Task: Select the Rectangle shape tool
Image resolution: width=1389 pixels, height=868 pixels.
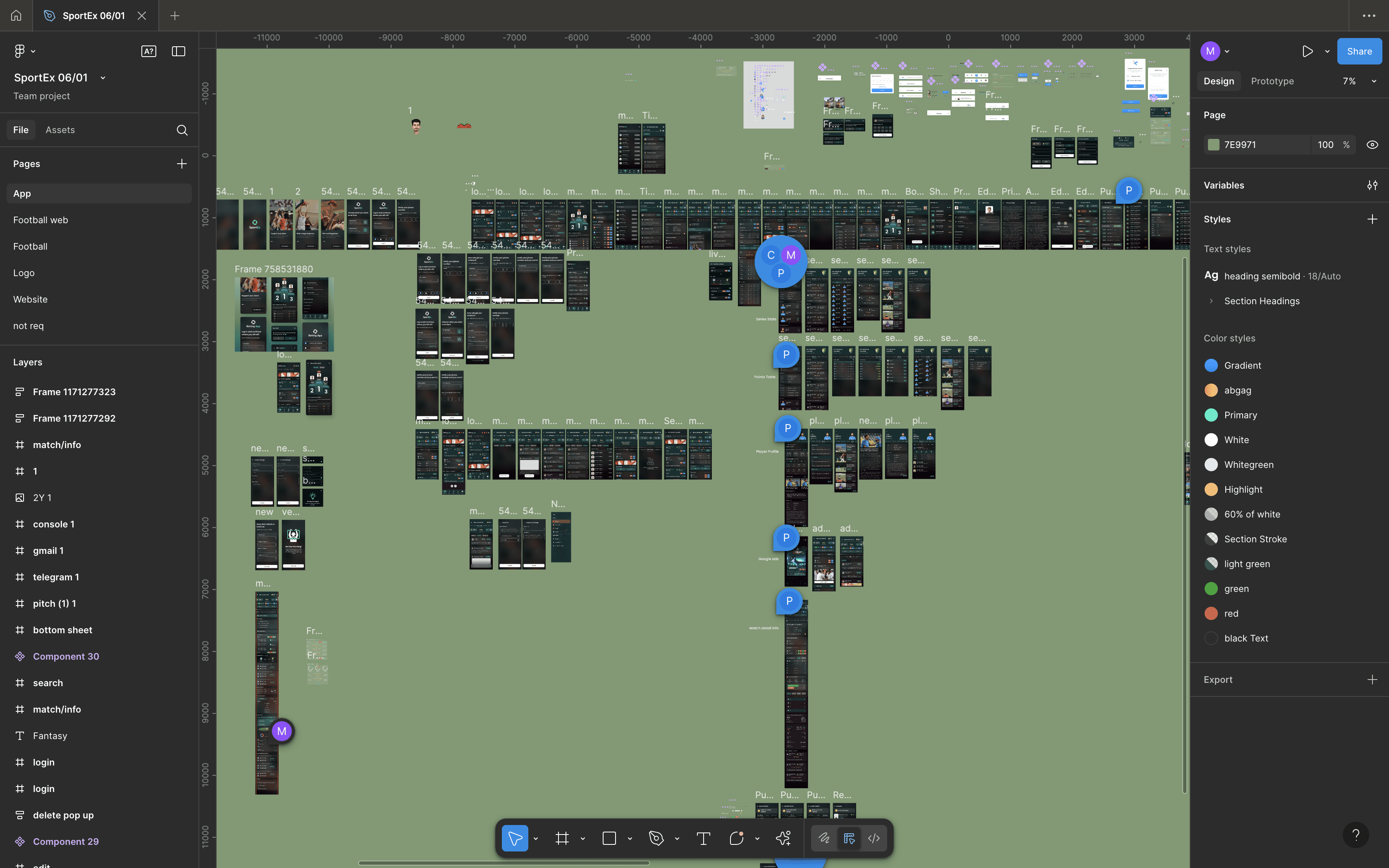Action: (609, 839)
